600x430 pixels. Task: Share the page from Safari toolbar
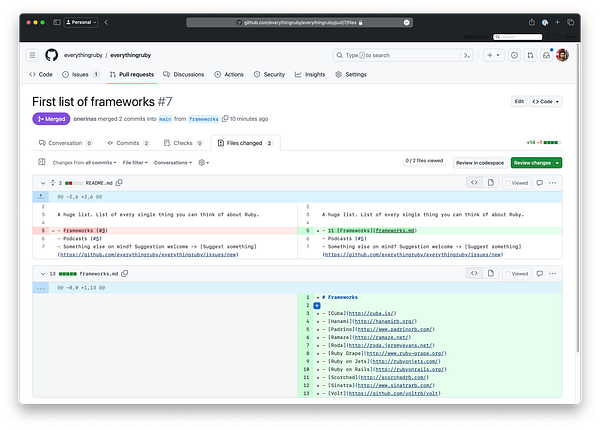532,22
